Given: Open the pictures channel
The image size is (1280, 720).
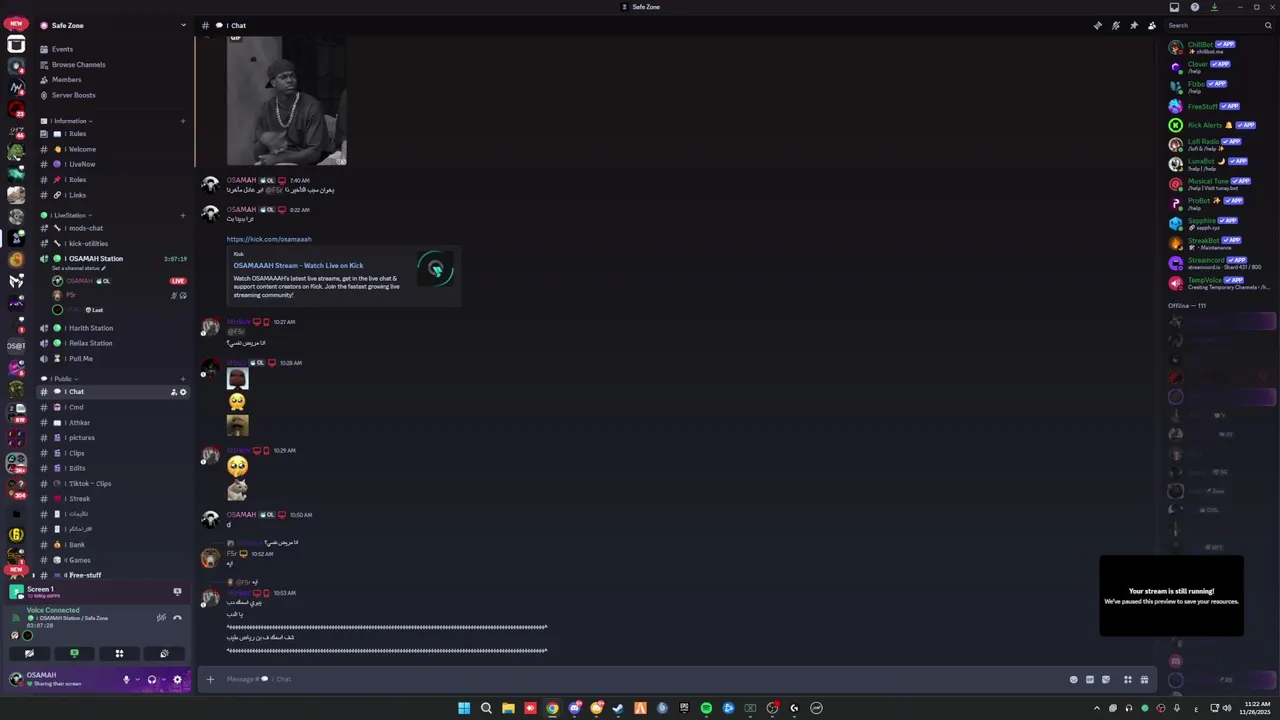Looking at the screenshot, I should click(x=114, y=437).
